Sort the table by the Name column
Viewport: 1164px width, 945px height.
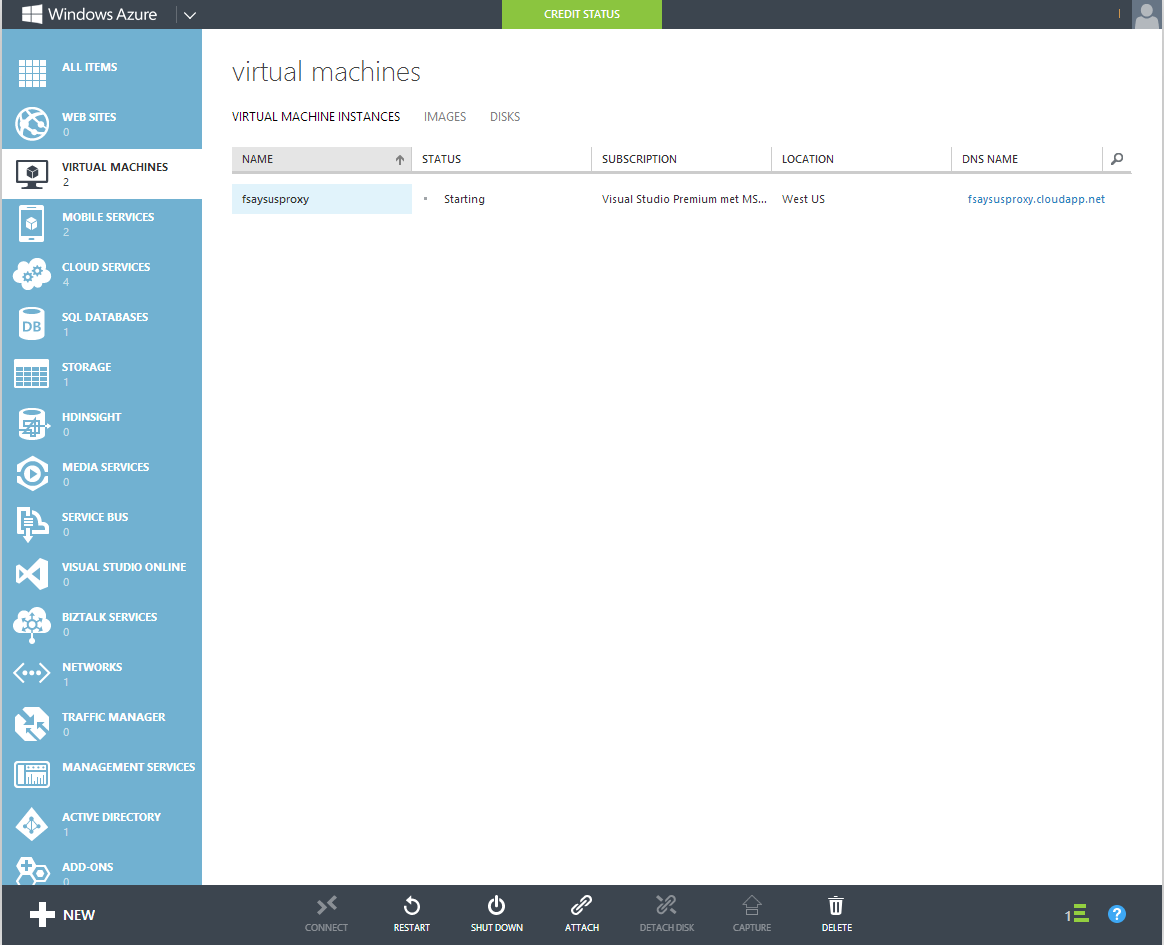tap(321, 159)
